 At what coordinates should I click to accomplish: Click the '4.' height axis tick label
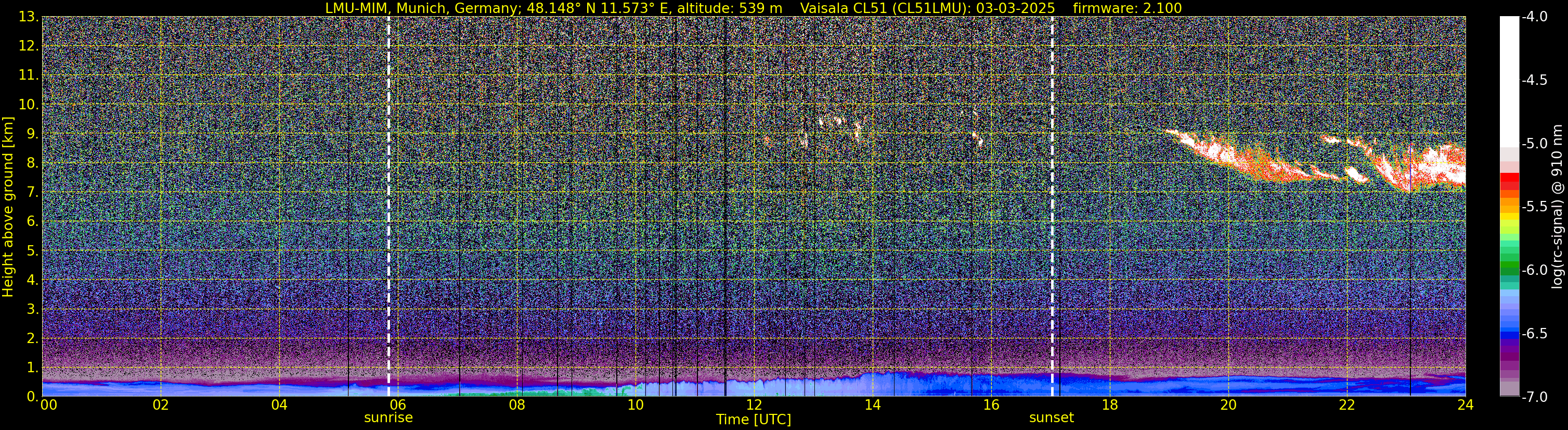pyautogui.click(x=33, y=280)
